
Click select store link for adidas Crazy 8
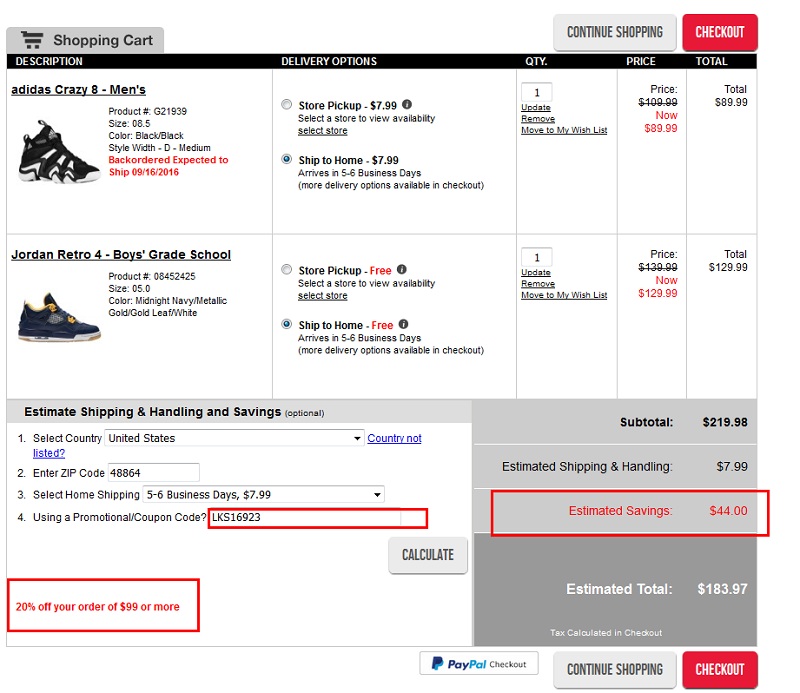(322, 131)
